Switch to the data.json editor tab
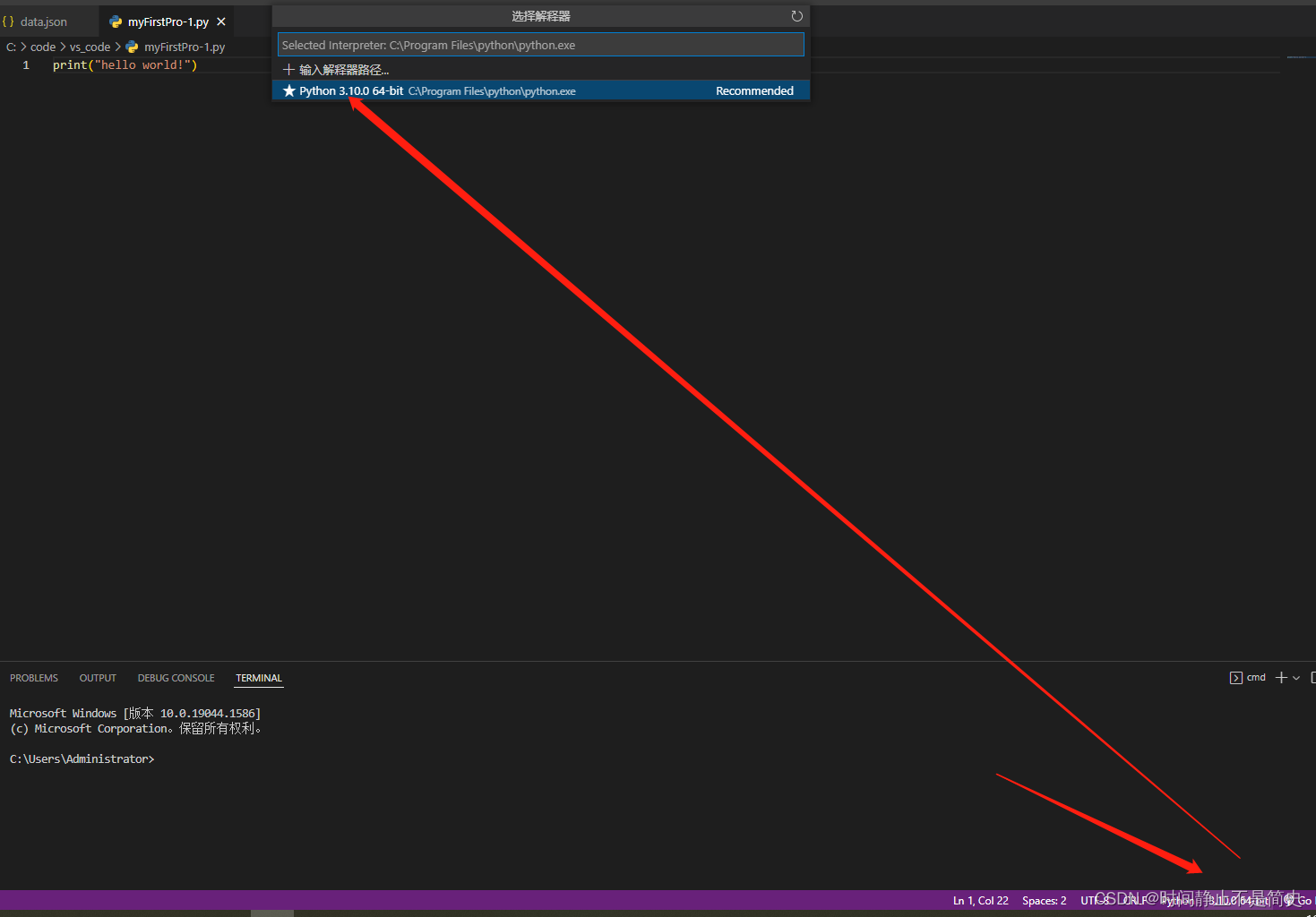The height and width of the screenshot is (917, 1316). [x=44, y=21]
